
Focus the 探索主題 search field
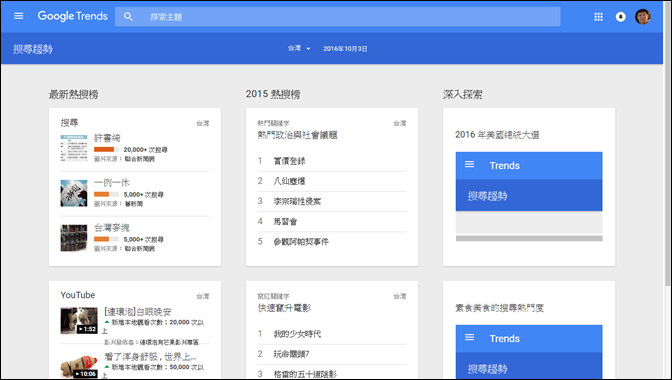point(337,17)
